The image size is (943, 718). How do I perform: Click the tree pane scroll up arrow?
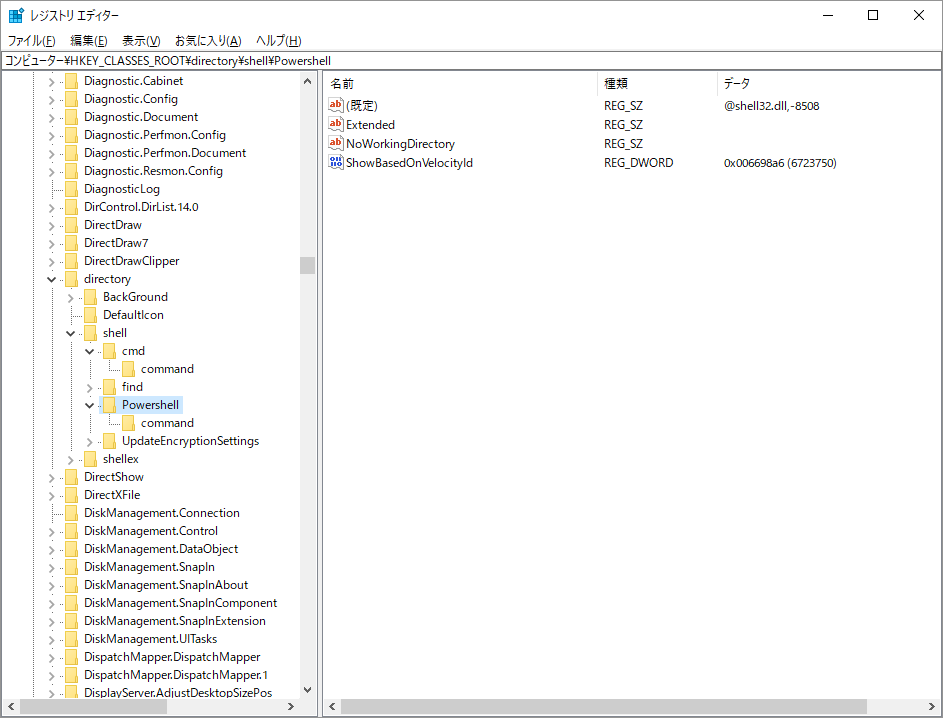(307, 81)
